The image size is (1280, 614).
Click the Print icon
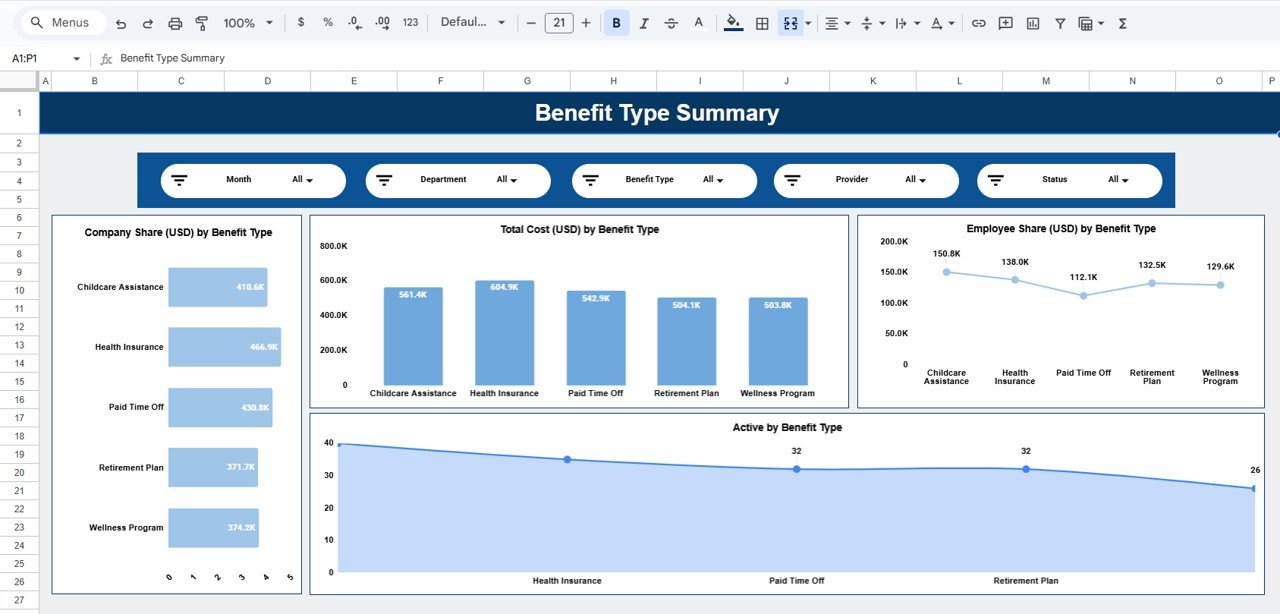(175, 21)
